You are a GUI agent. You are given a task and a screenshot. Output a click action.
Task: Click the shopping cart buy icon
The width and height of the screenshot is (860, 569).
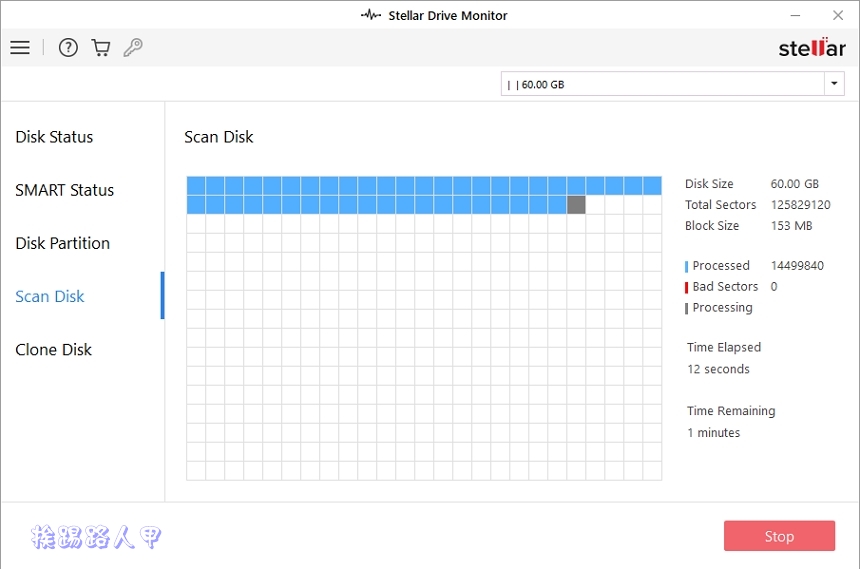100,48
